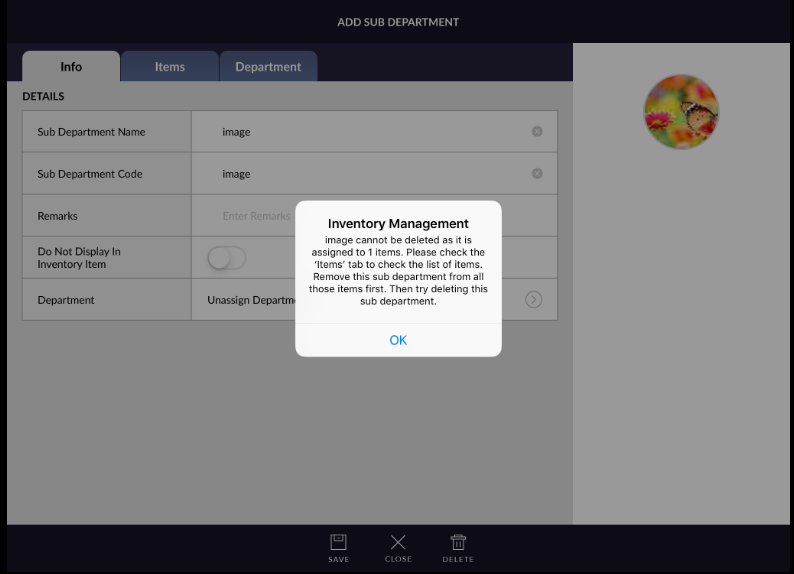The image size is (794, 574).
Task: Focus the Enter Remarks text field
Action: [x=257, y=216]
